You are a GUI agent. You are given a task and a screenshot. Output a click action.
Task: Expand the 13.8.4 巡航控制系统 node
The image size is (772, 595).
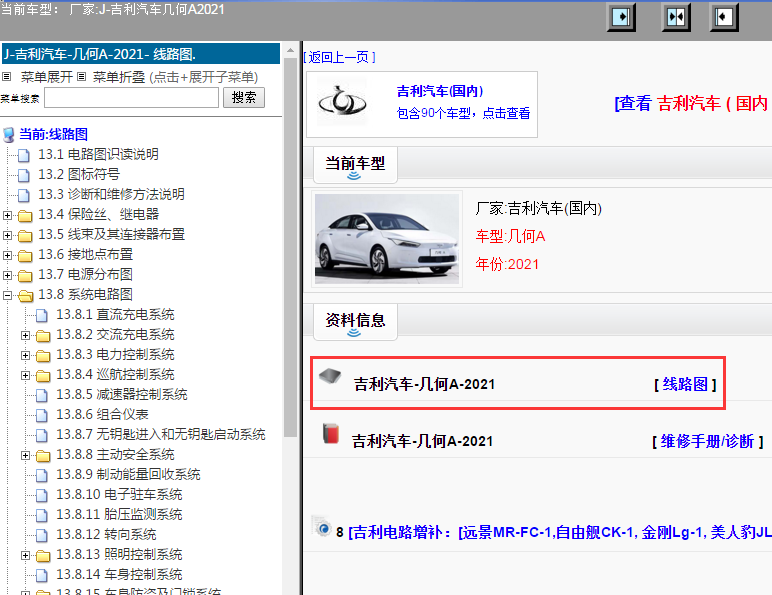26,375
